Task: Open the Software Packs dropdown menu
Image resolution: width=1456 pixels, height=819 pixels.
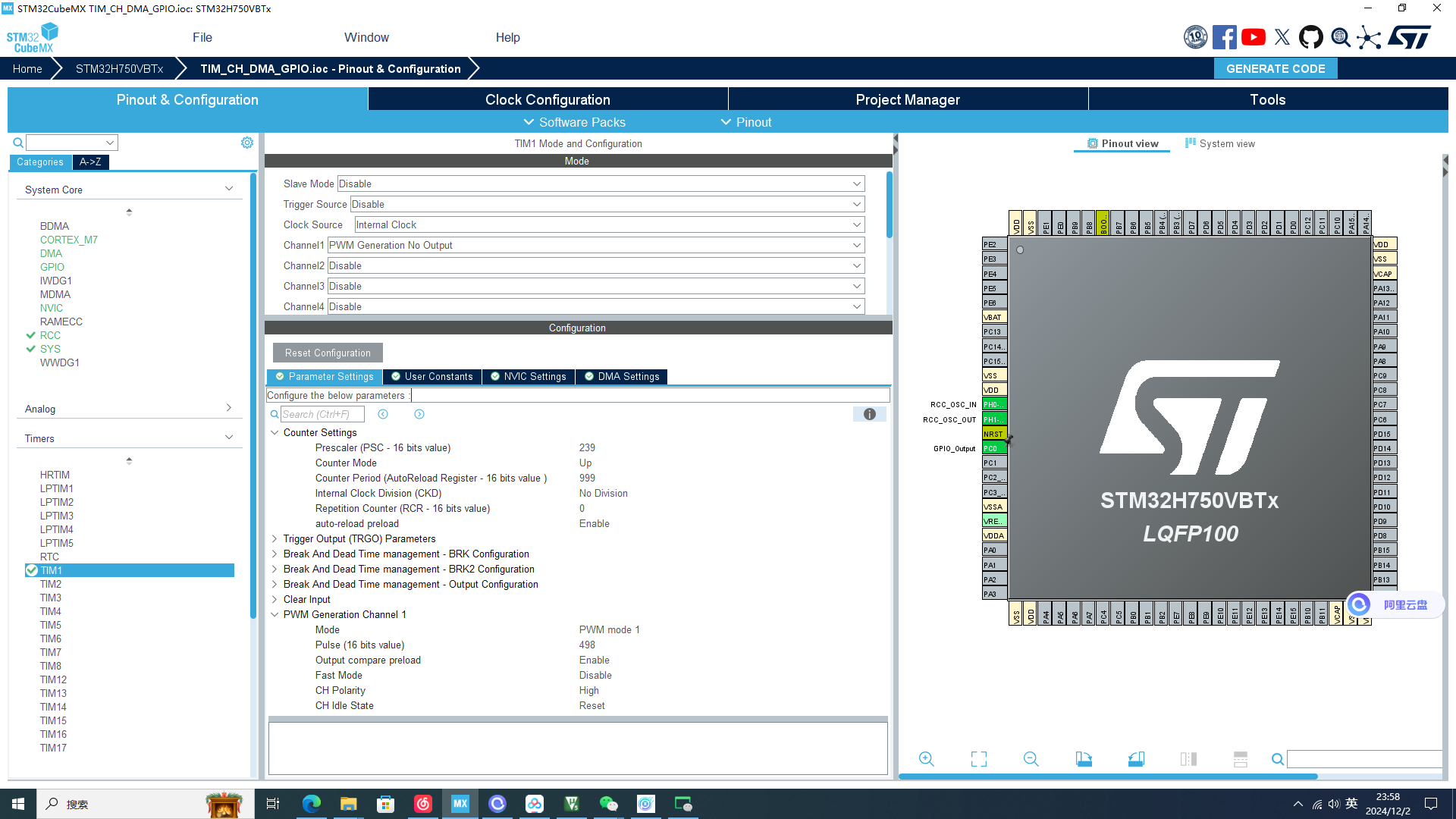Action: pos(574,122)
